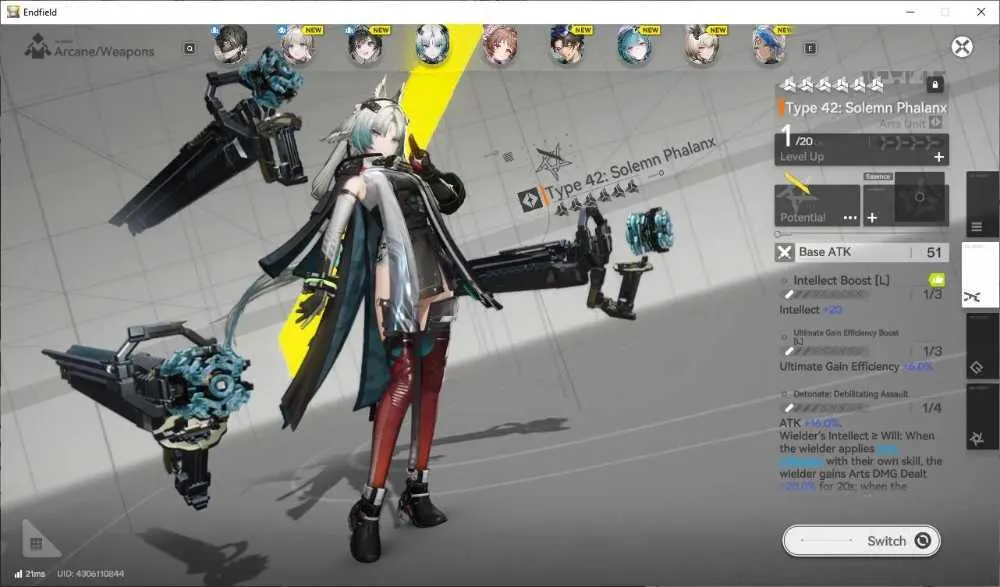Screen dimensions: 1000x587
Task: Click the Intellect Boost [L] rank bar
Action: pos(825,295)
